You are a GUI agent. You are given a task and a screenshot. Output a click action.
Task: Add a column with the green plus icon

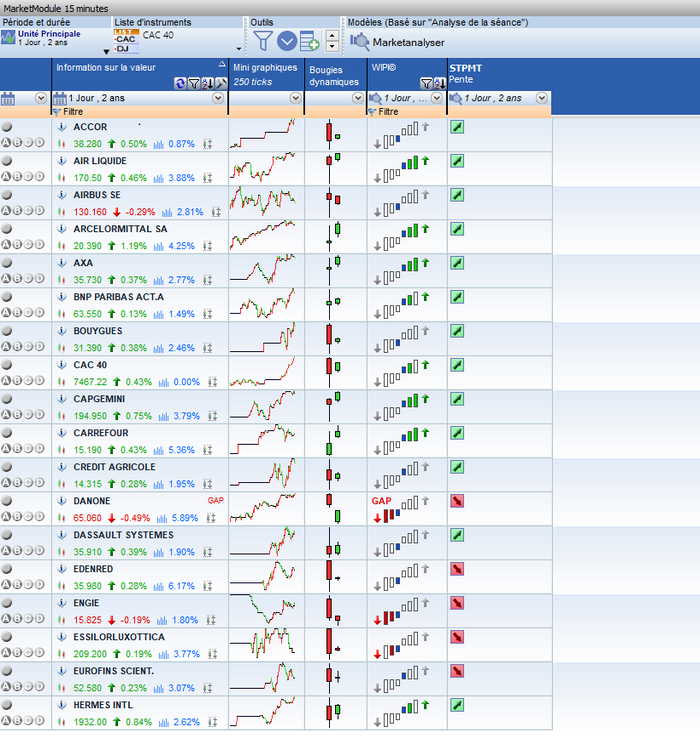(310, 41)
